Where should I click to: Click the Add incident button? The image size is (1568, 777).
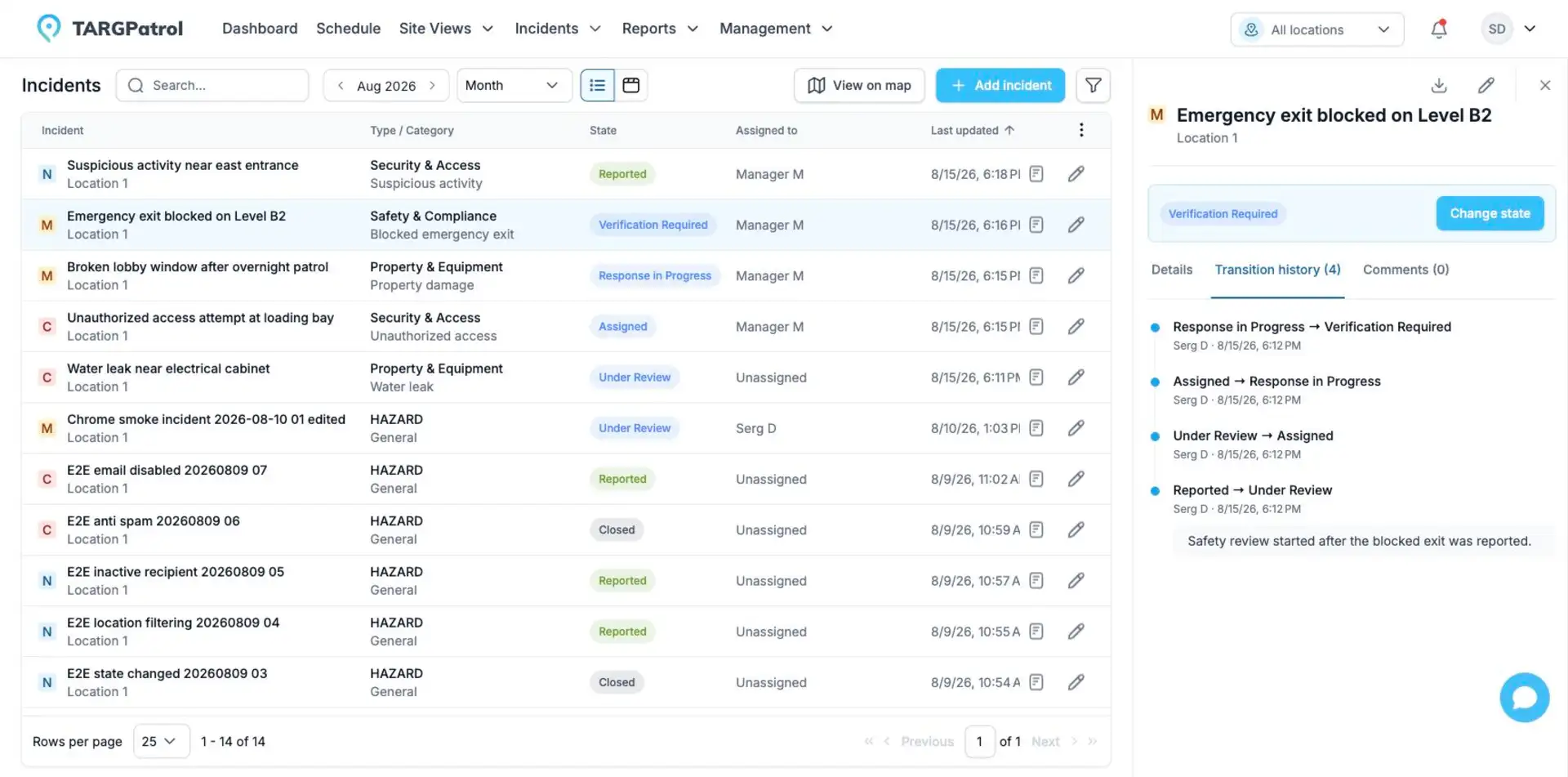(1000, 85)
